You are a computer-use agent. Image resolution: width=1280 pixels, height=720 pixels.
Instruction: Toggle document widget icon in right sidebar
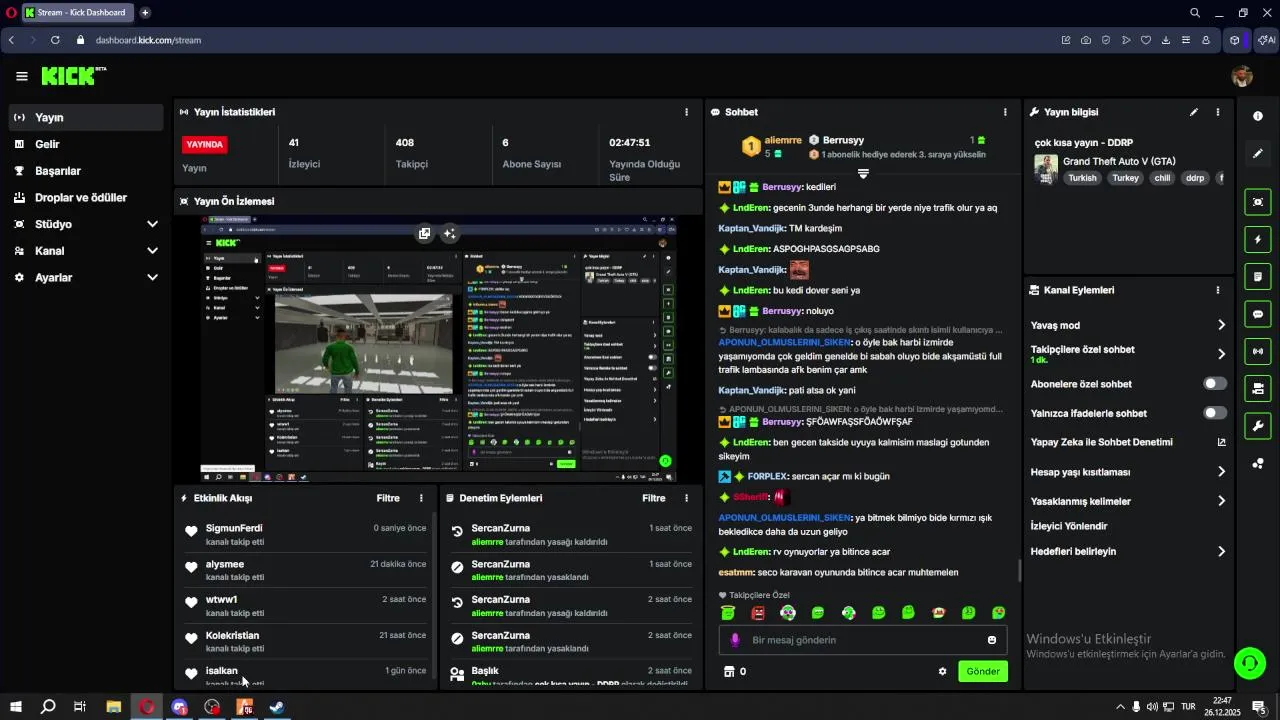click(1258, 276)
